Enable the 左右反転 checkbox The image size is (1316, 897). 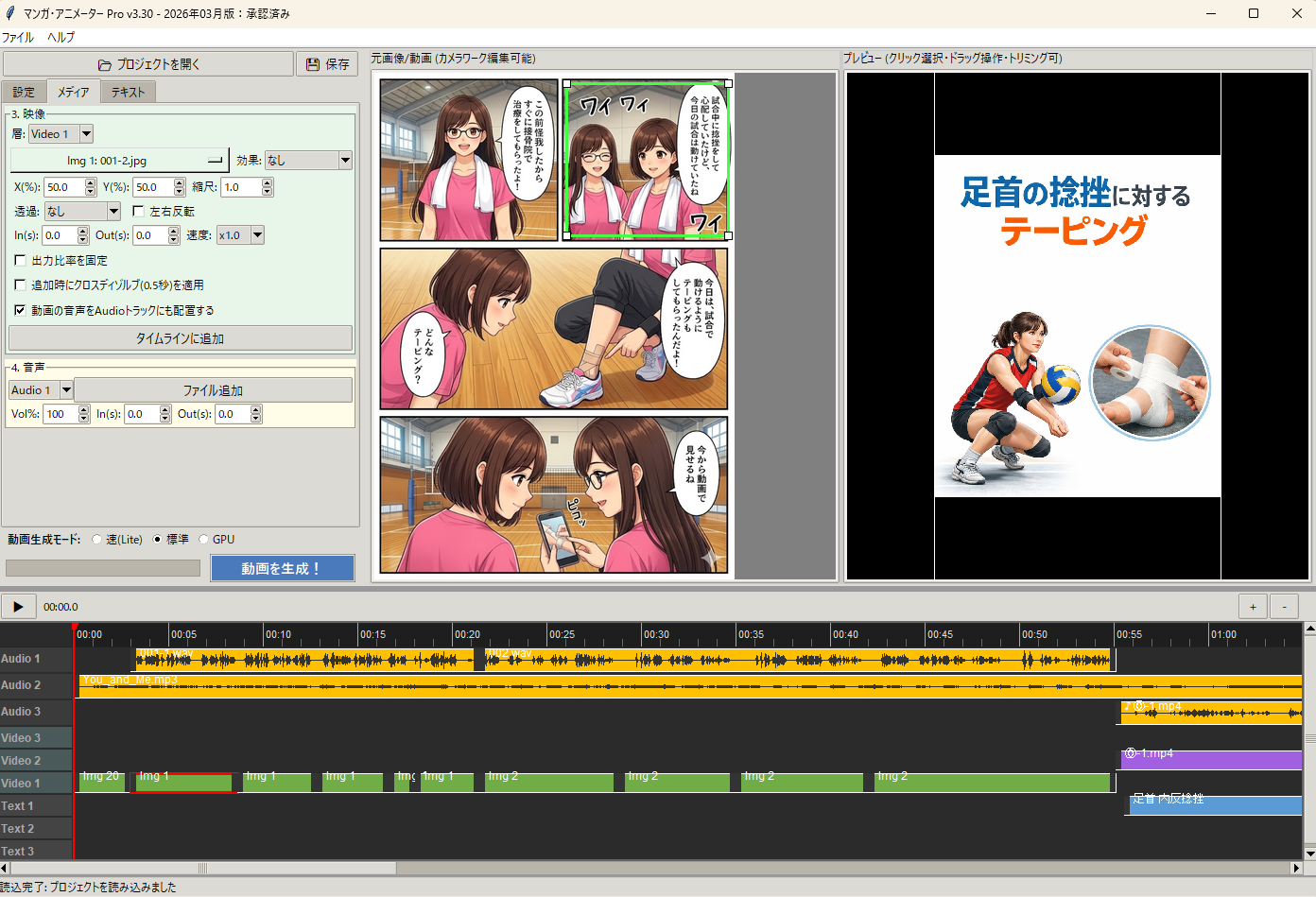[x=139, y=212]
